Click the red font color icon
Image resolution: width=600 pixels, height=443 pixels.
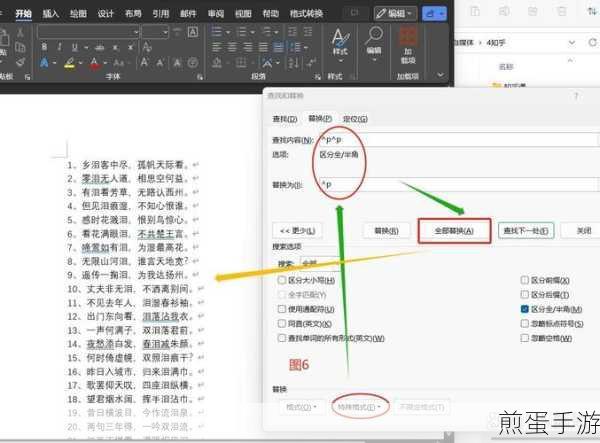(x=94, y=62)
